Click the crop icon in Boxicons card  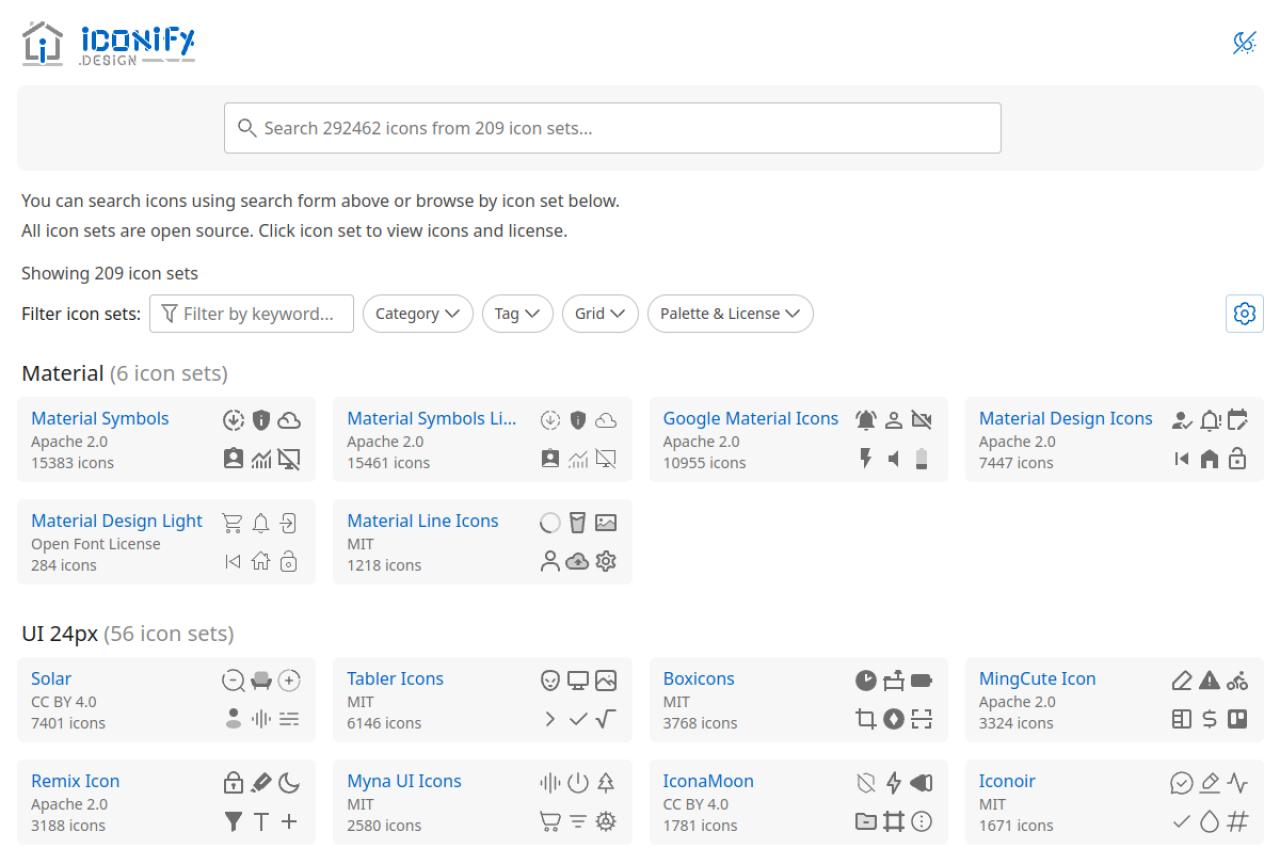866,718
